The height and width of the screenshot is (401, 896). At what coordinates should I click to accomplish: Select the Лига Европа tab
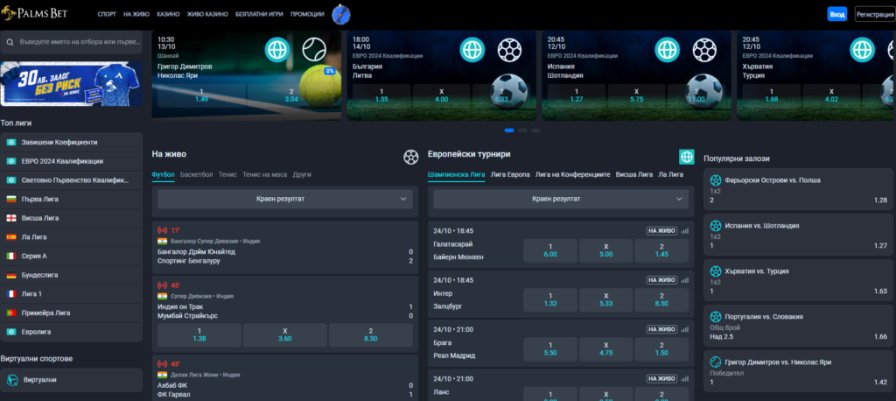(x=510, y=174)
